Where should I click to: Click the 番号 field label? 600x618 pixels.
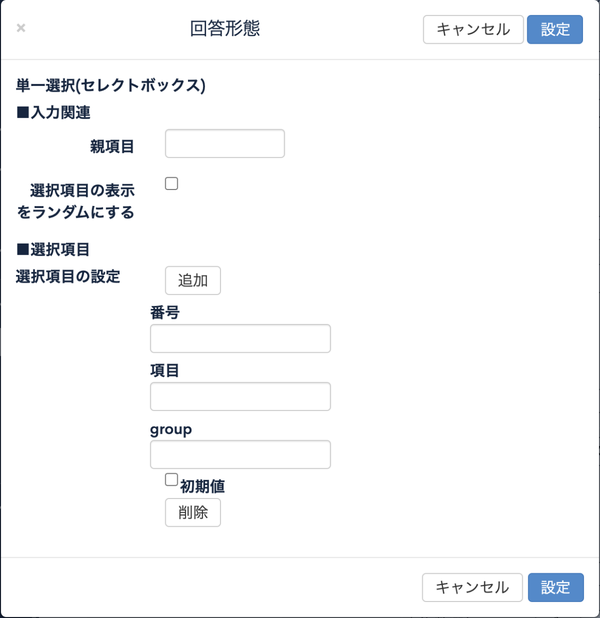tap(165, 313)
